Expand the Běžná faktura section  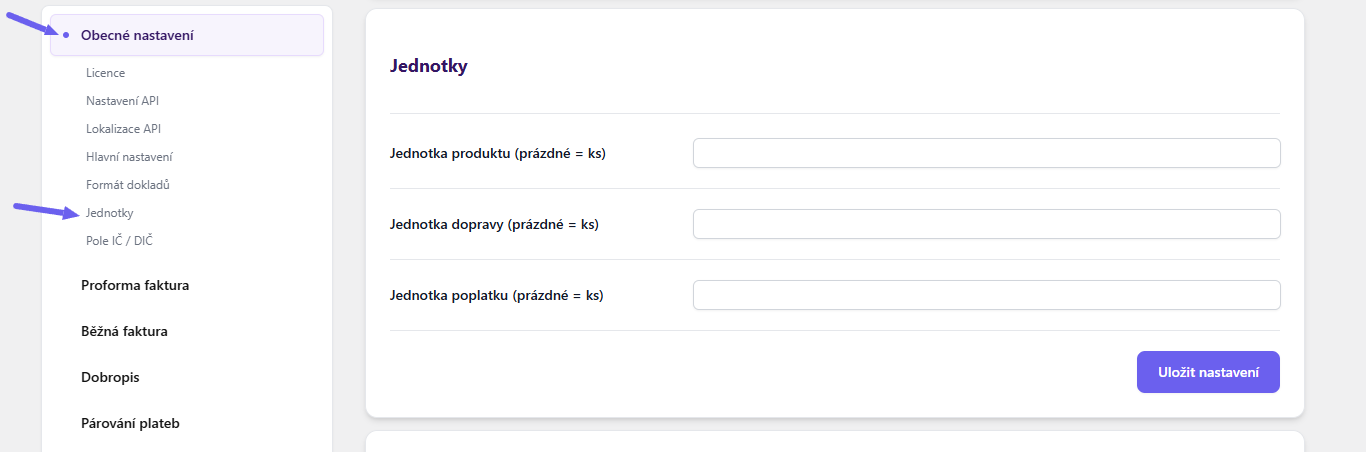pos(124,331)
